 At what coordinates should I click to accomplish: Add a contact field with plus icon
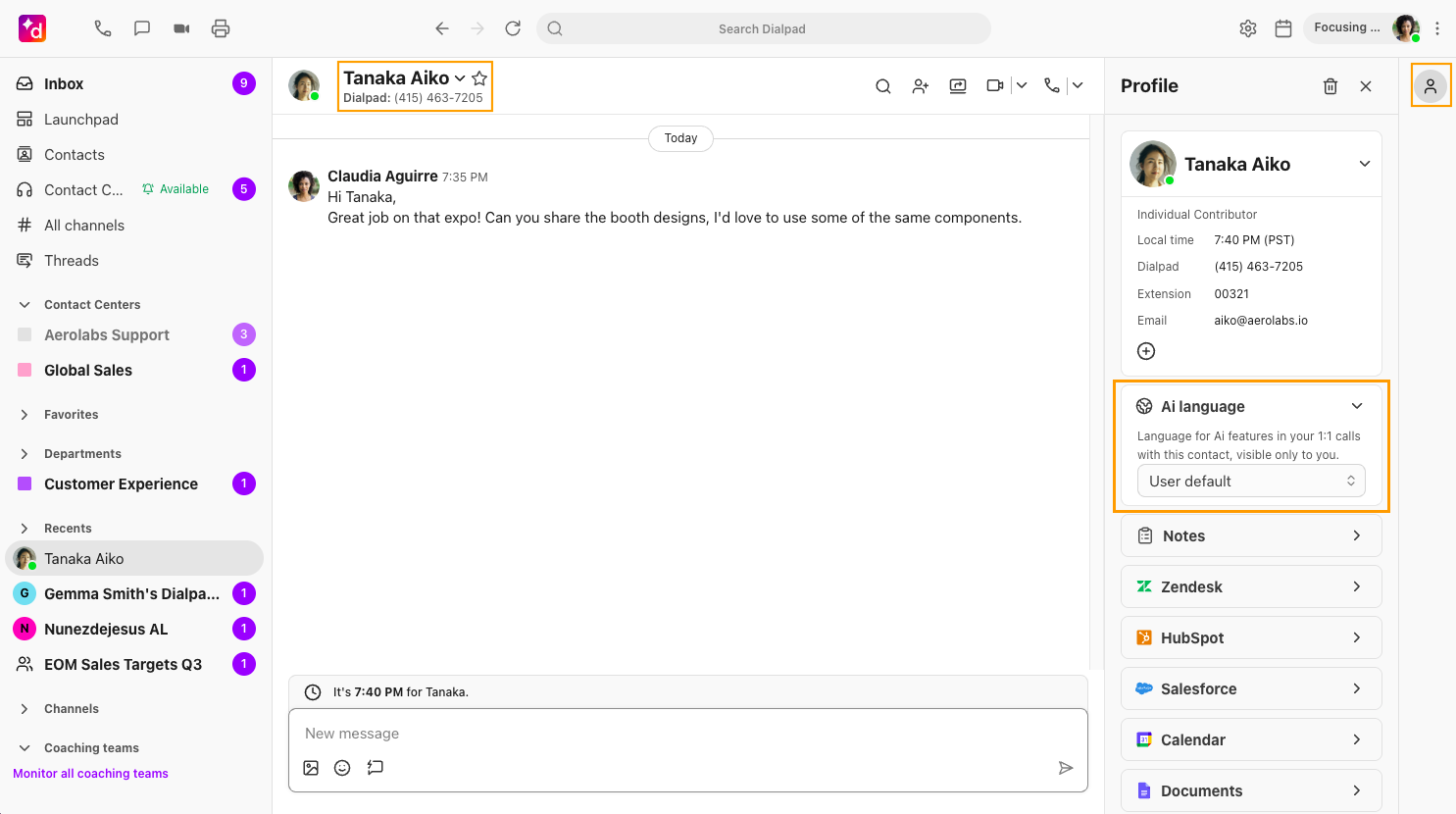pos(1146,351)
